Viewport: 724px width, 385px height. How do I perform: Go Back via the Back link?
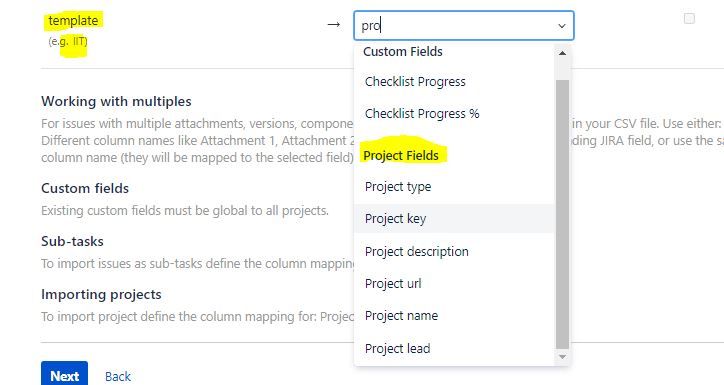tap(118, 376)
